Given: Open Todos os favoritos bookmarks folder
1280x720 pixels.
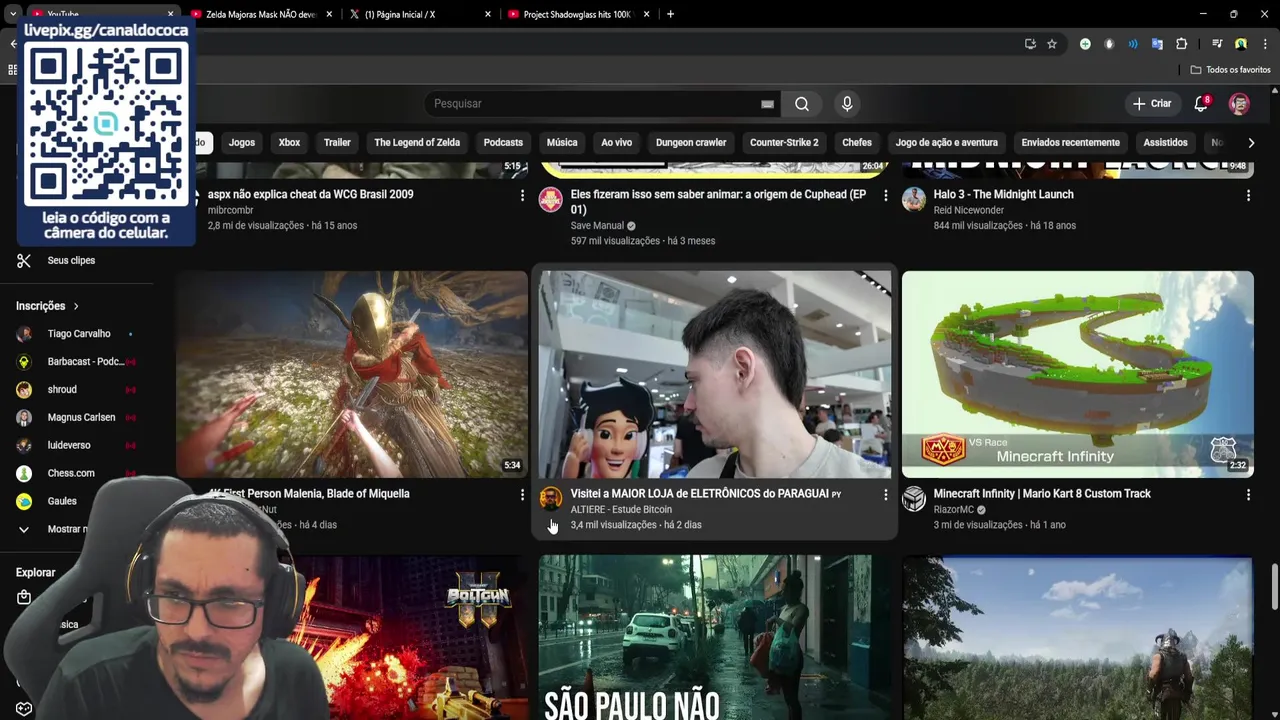Looking at the screenshot, I should 1230,70.
